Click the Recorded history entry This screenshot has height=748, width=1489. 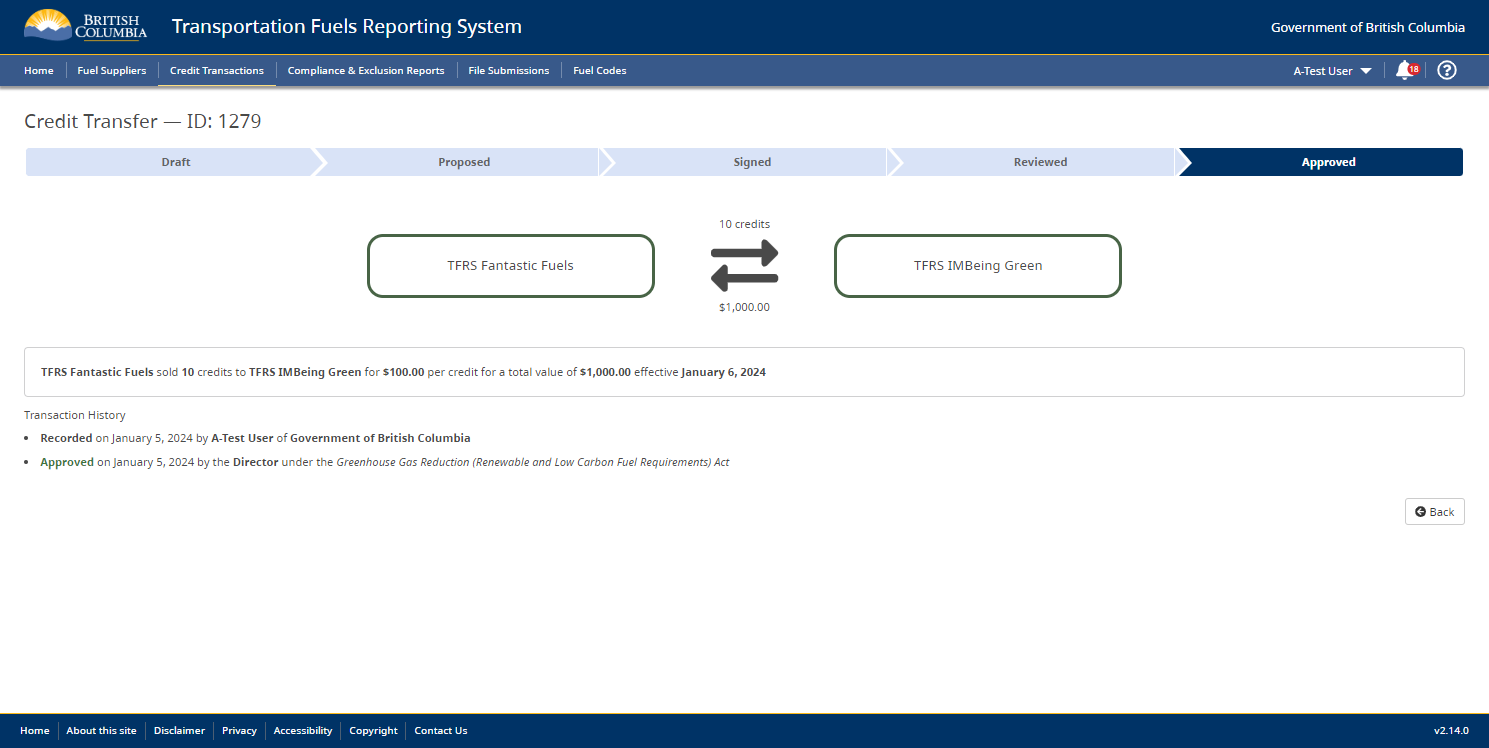(255, 438)
